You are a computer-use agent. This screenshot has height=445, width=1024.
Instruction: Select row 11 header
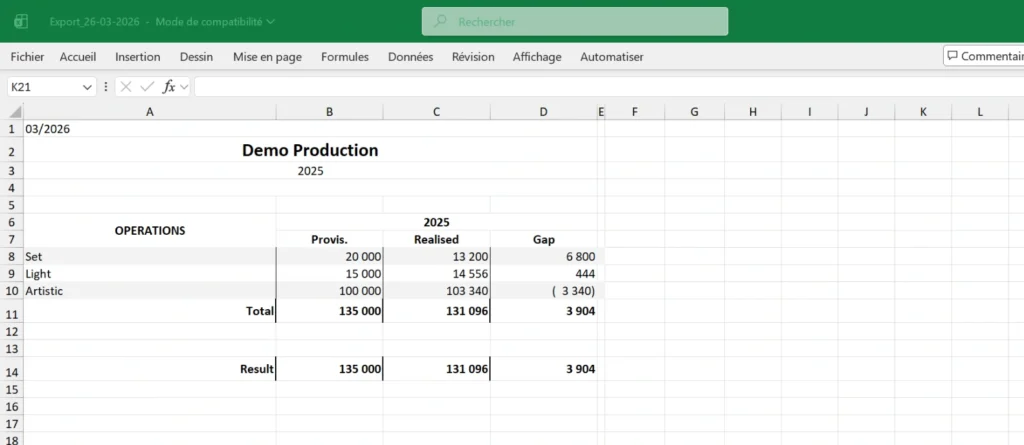tap(12, 312)
